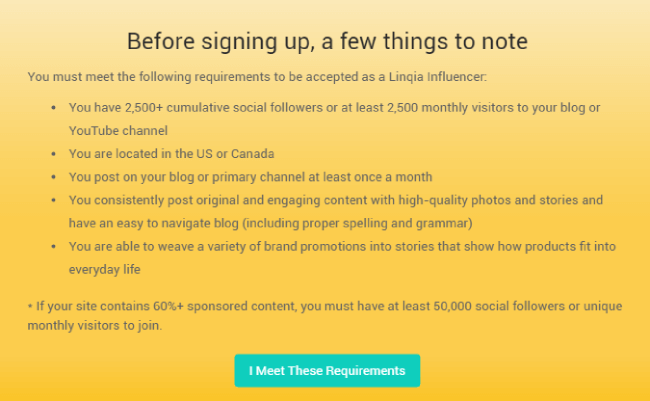Click '(including proper spelling and grammar)' text

pyautogui.click(x=357, y=224)
